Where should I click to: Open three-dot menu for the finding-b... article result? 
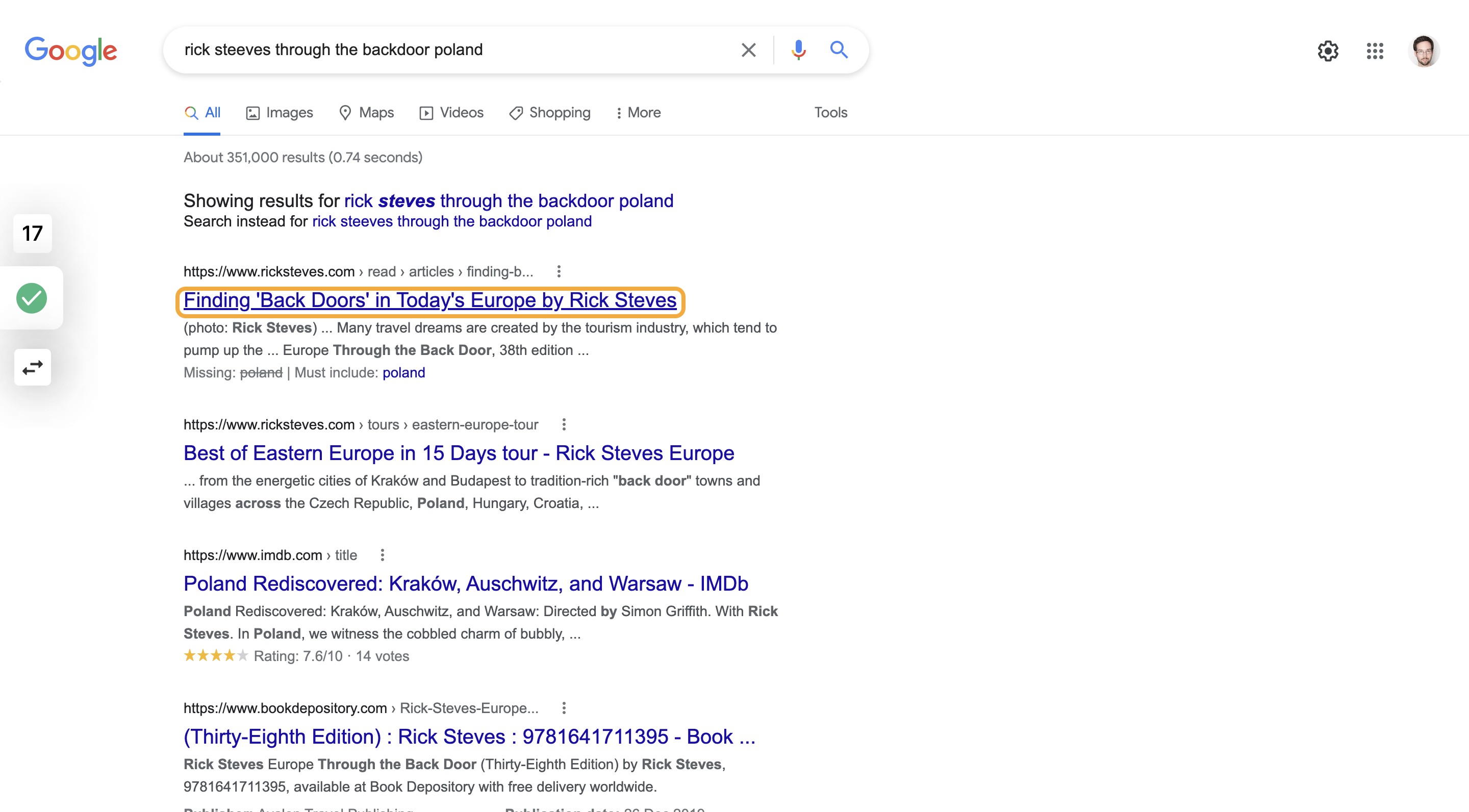tap(559, 271)
